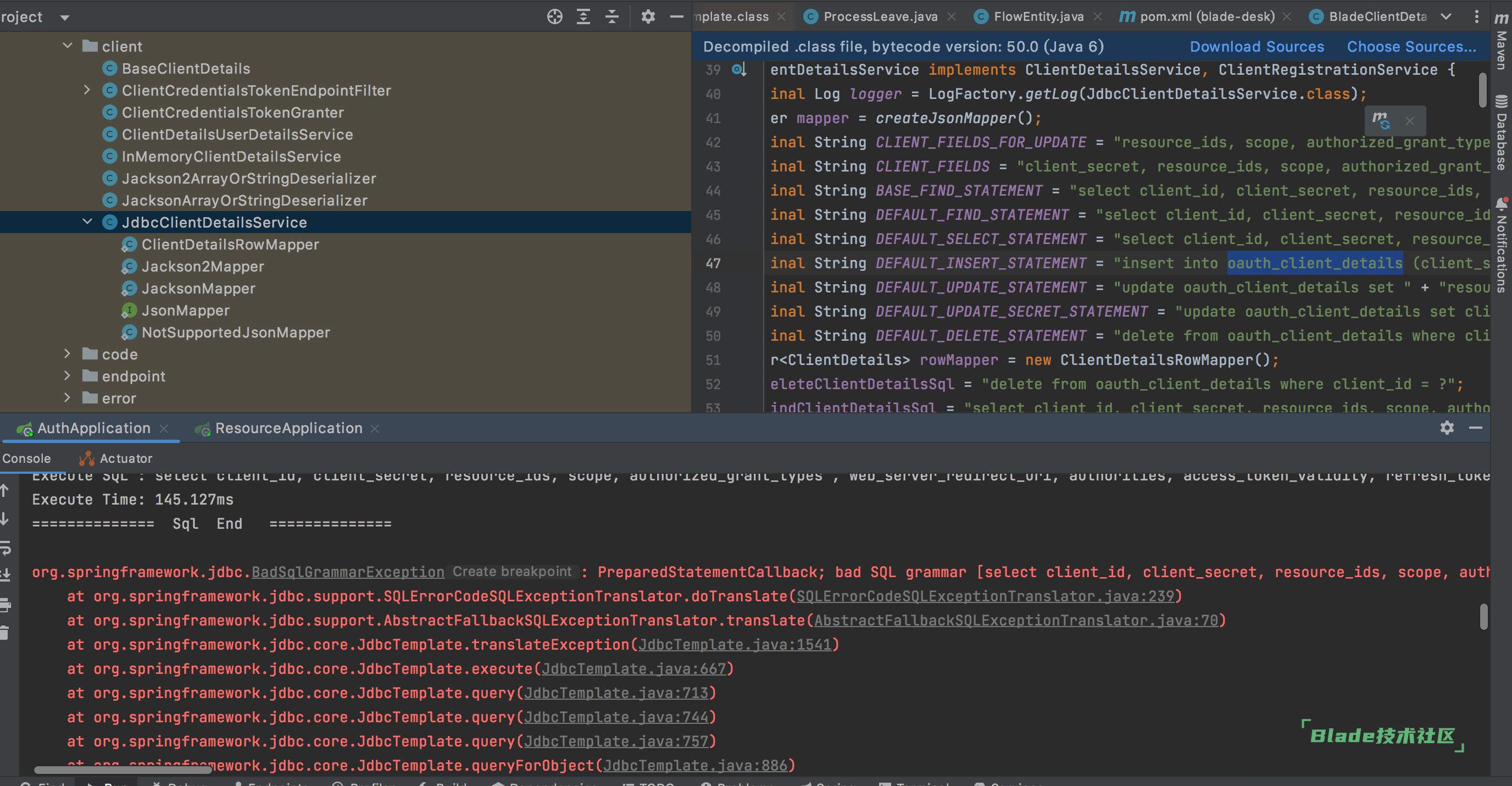Select Jackson2Mapper inner class
The image size is (1512, 786).
coord(203,267)
